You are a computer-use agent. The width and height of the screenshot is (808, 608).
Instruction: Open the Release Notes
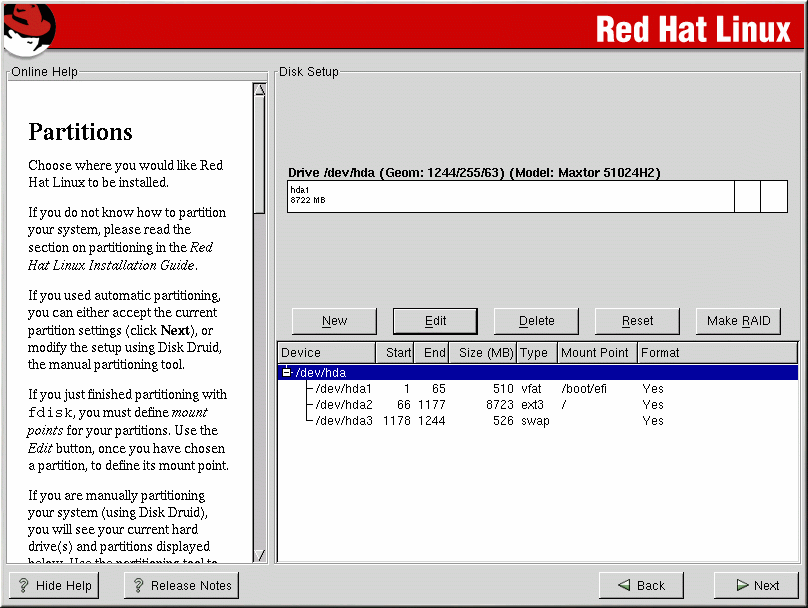click(181, 586)
